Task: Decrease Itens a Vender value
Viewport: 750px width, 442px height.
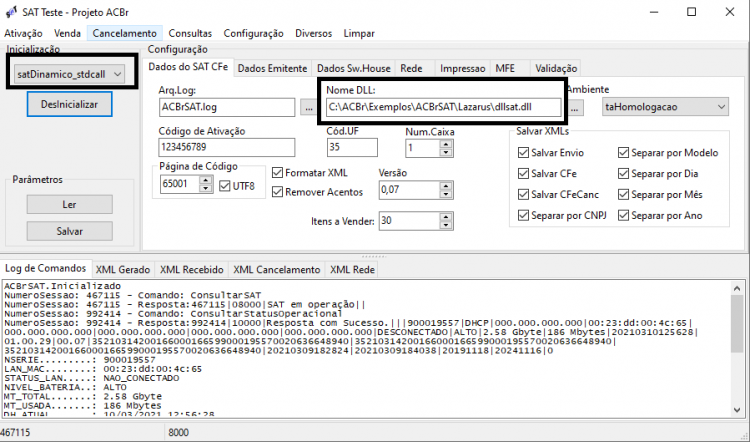Action: [x=446, y=226]
